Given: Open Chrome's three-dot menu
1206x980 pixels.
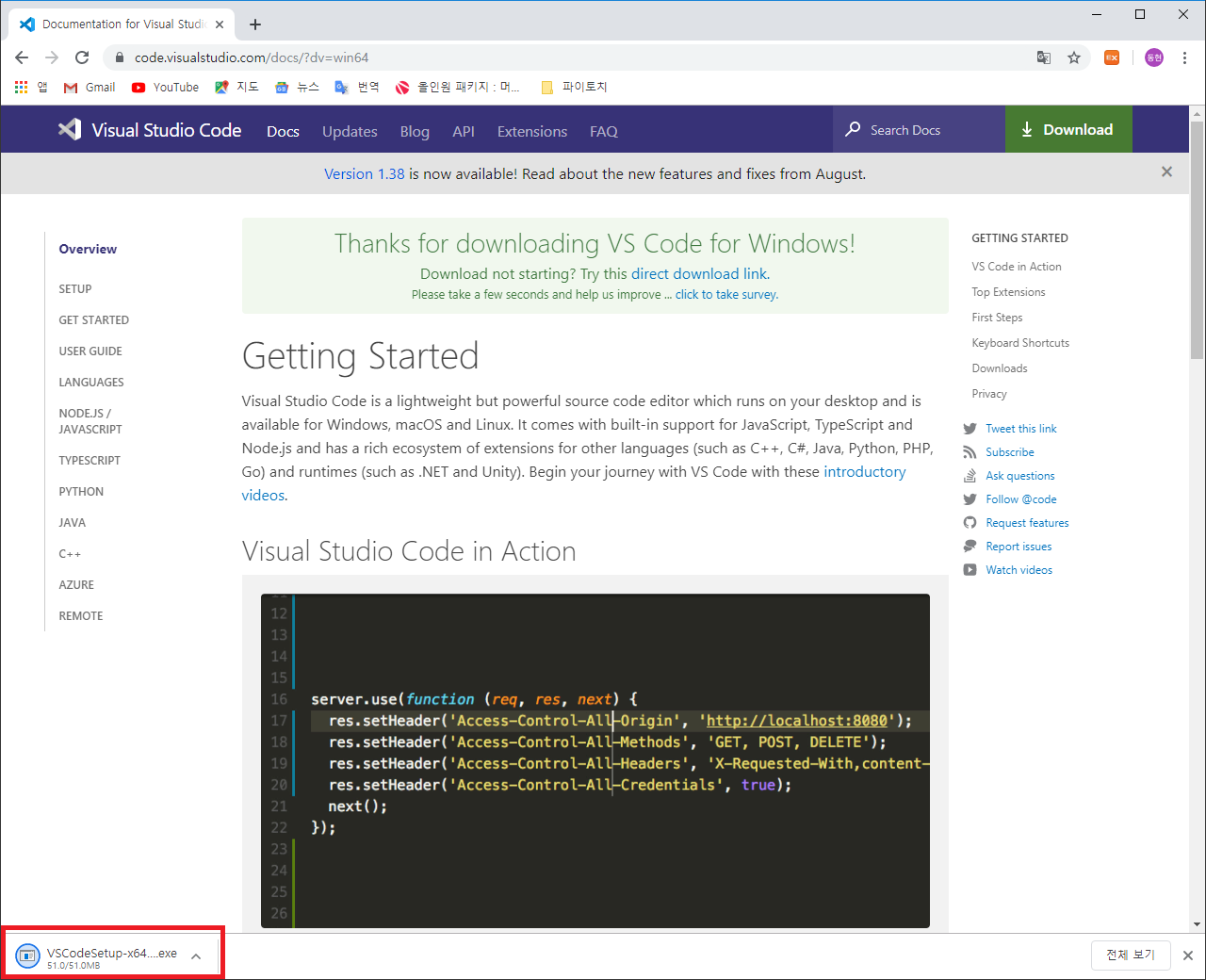Looking at the screenshot, I should point(1184,57).
